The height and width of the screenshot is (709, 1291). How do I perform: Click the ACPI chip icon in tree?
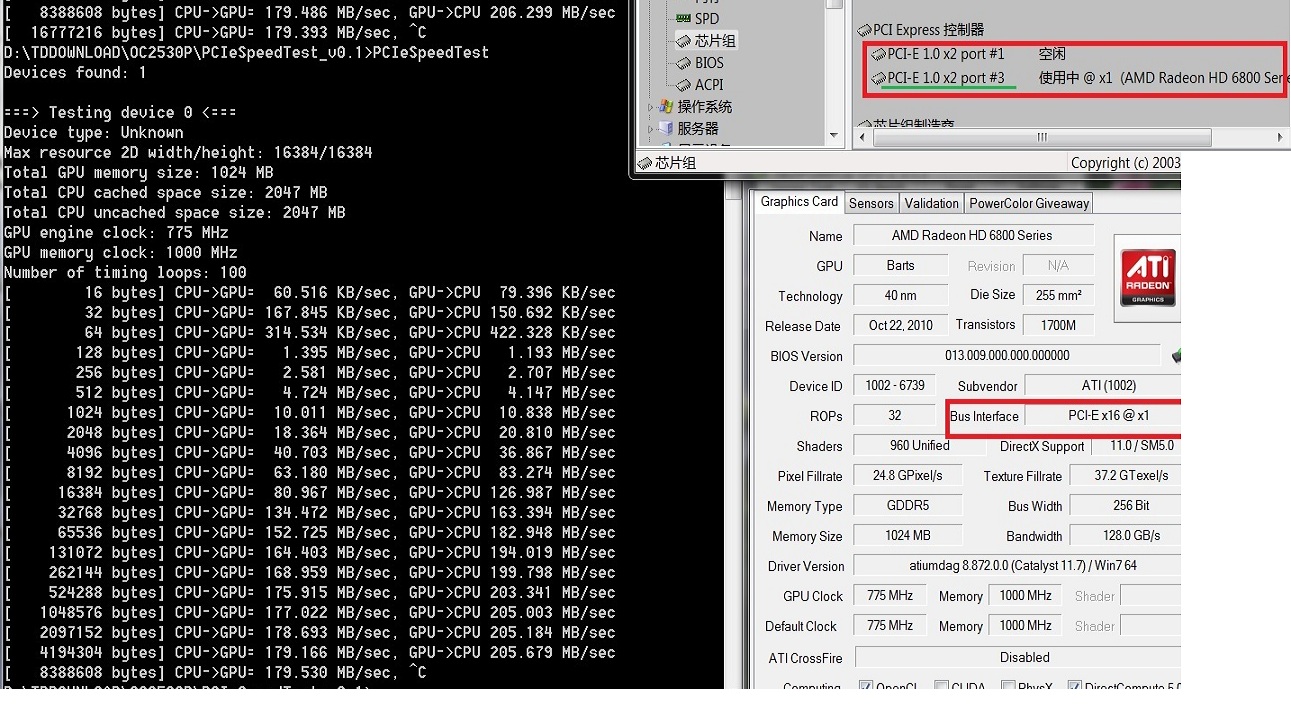(683, 84)
